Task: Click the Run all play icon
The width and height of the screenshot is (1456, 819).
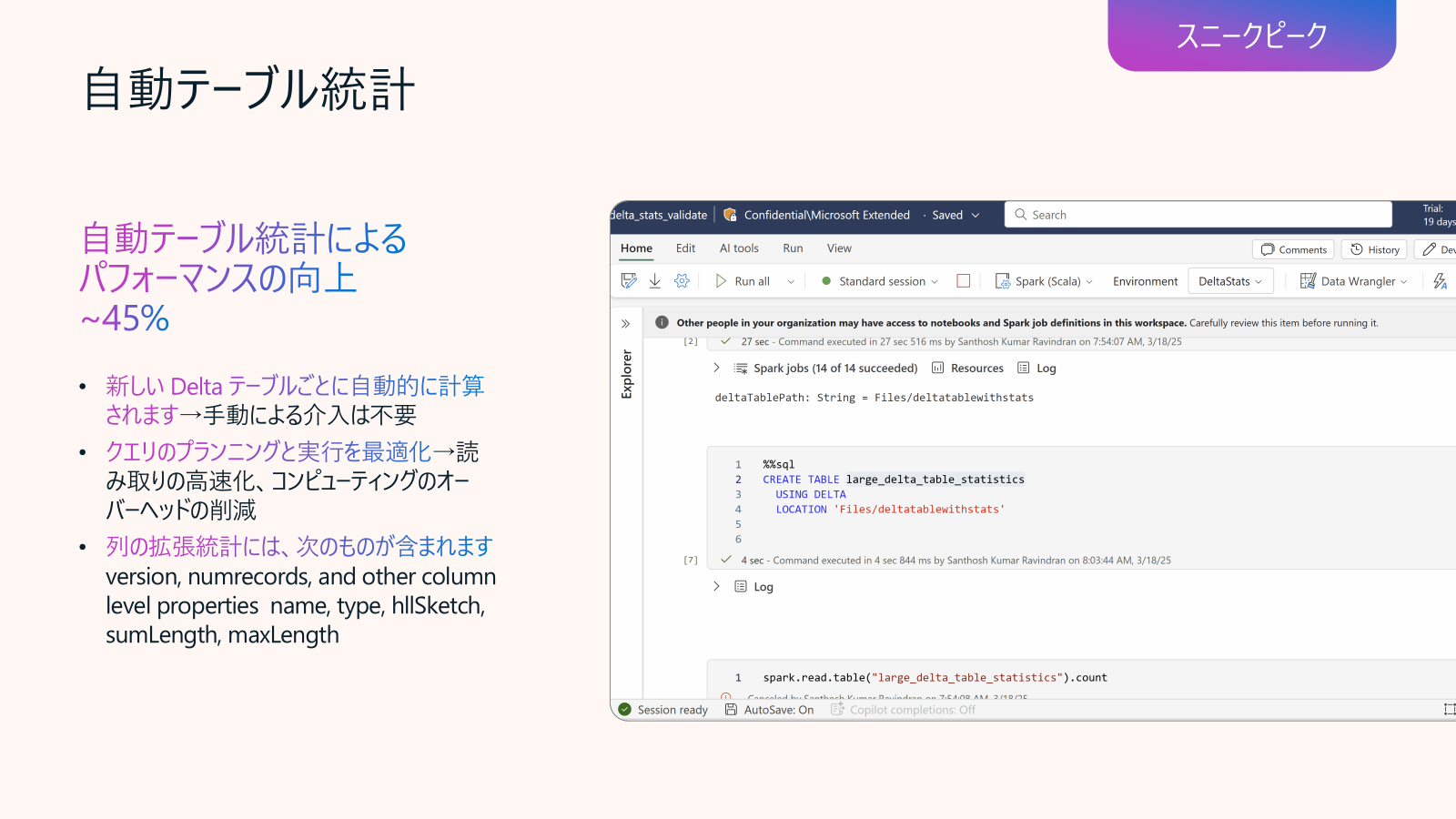Action: click(x=721, y=281)
